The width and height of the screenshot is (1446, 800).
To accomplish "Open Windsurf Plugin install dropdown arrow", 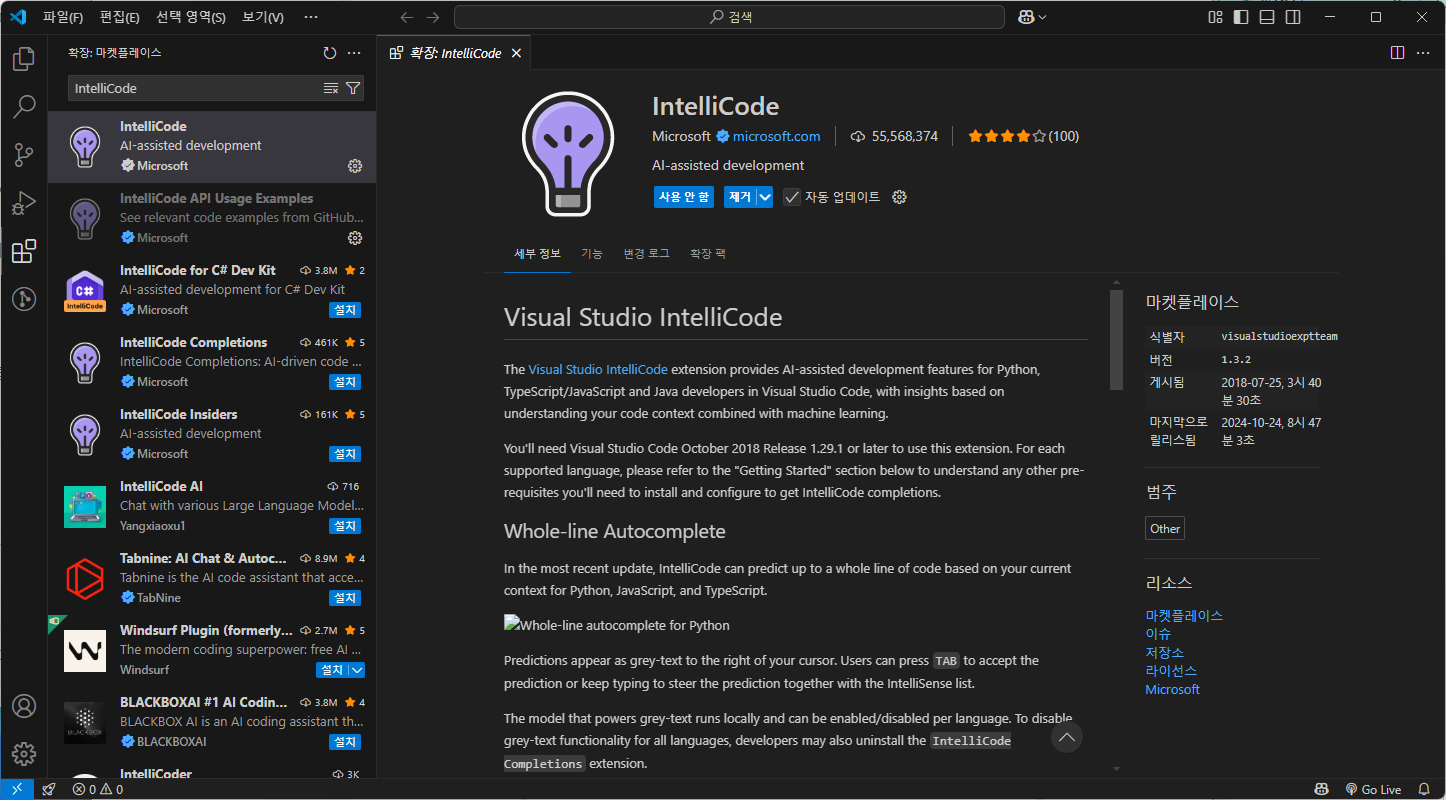I will point(357,670).
